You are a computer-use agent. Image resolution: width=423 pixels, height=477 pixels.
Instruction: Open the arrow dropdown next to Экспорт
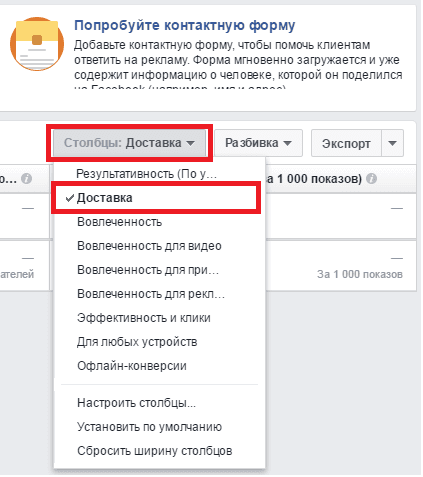click(x=392, y=143)
